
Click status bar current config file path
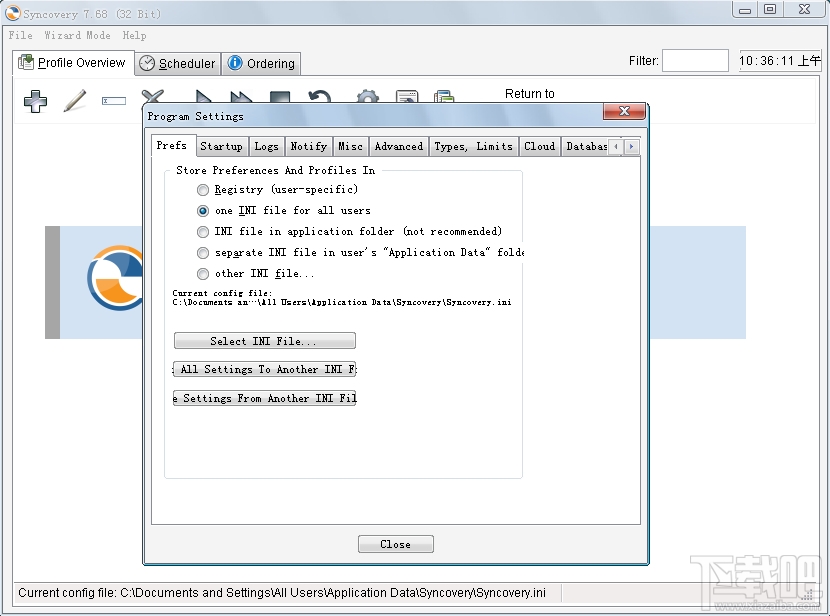click(x=282, y=593)
